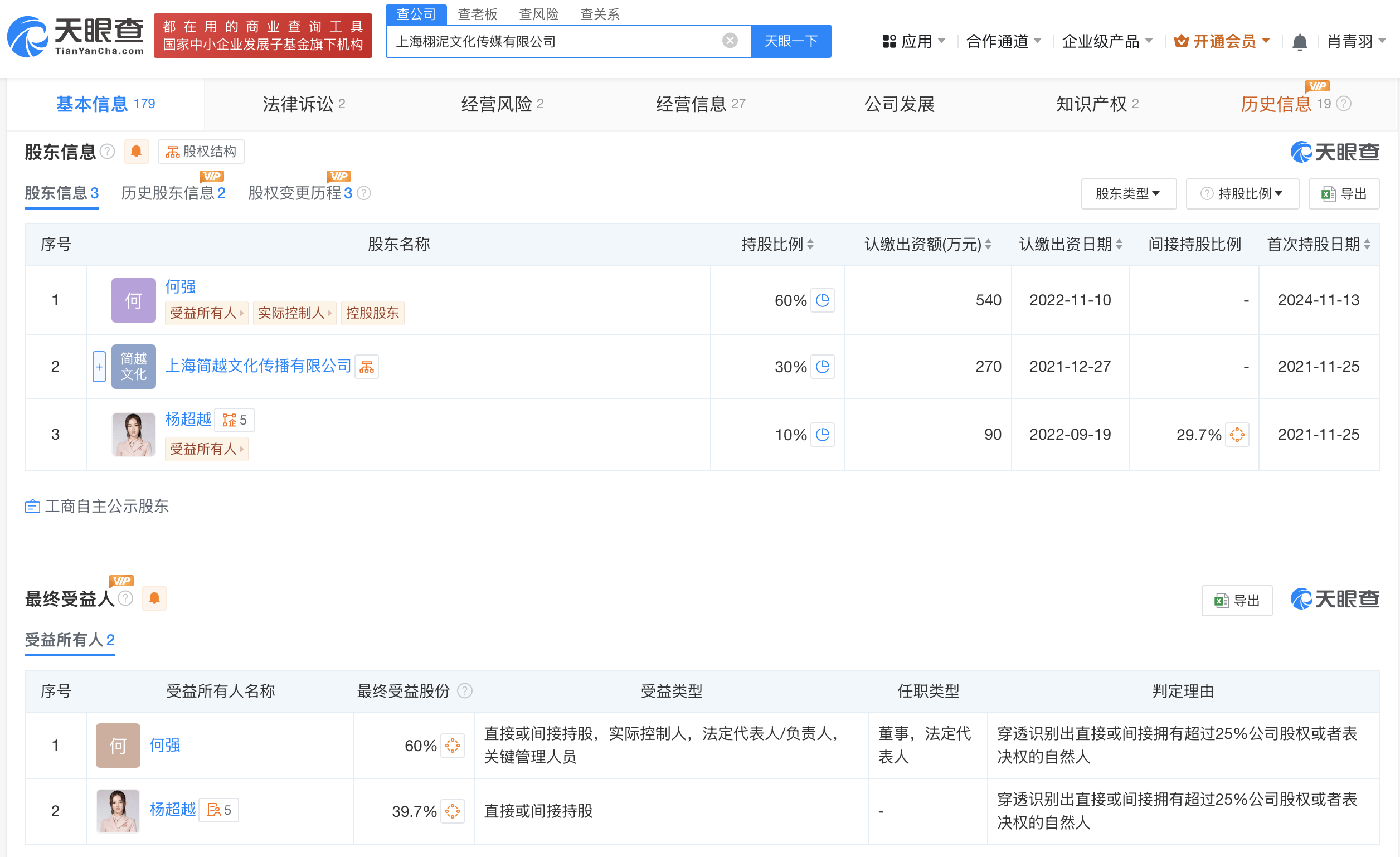The image size is (1400, 857).
Task: Click the 应用 grid icon in header
Action: 889,41
